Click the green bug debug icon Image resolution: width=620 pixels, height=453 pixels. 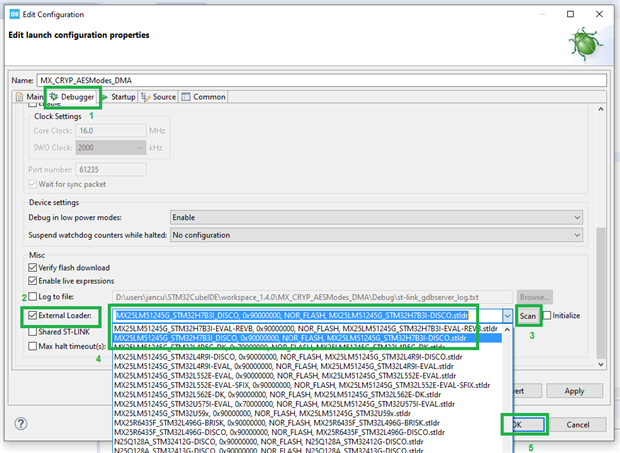click(x=586, y=44)
